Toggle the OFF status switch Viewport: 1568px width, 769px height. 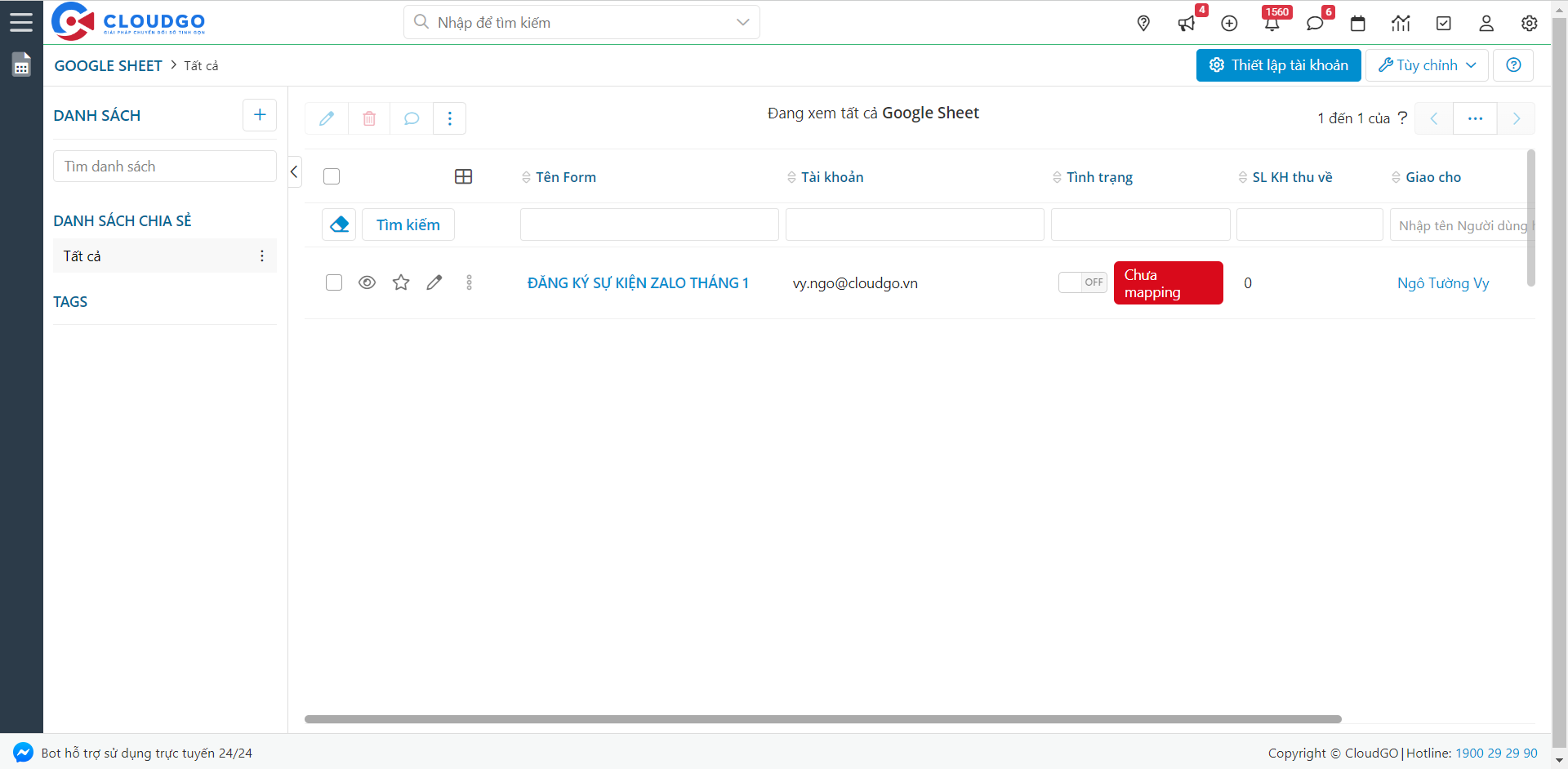pyautogui.click(x=1082, y=282)
